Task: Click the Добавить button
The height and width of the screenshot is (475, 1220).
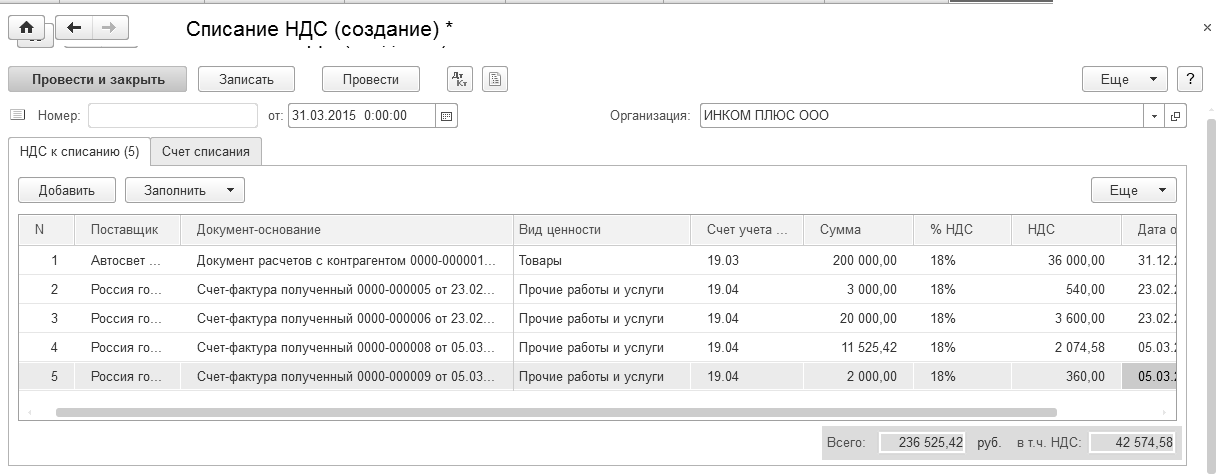Action: 66,190
